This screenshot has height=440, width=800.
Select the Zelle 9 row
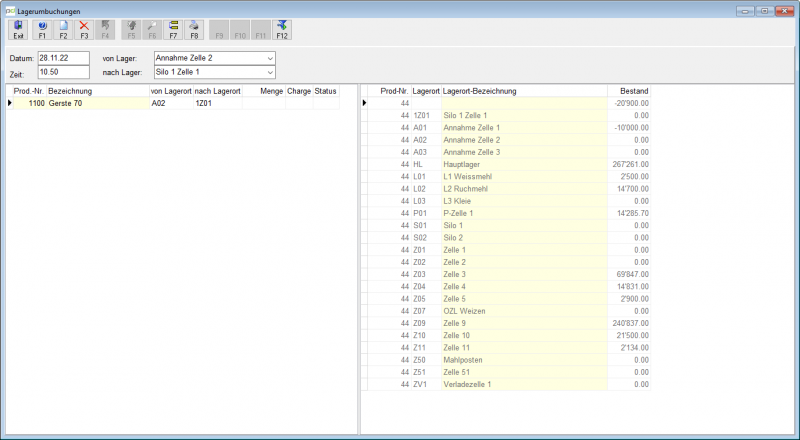click(x=506, y=323)
